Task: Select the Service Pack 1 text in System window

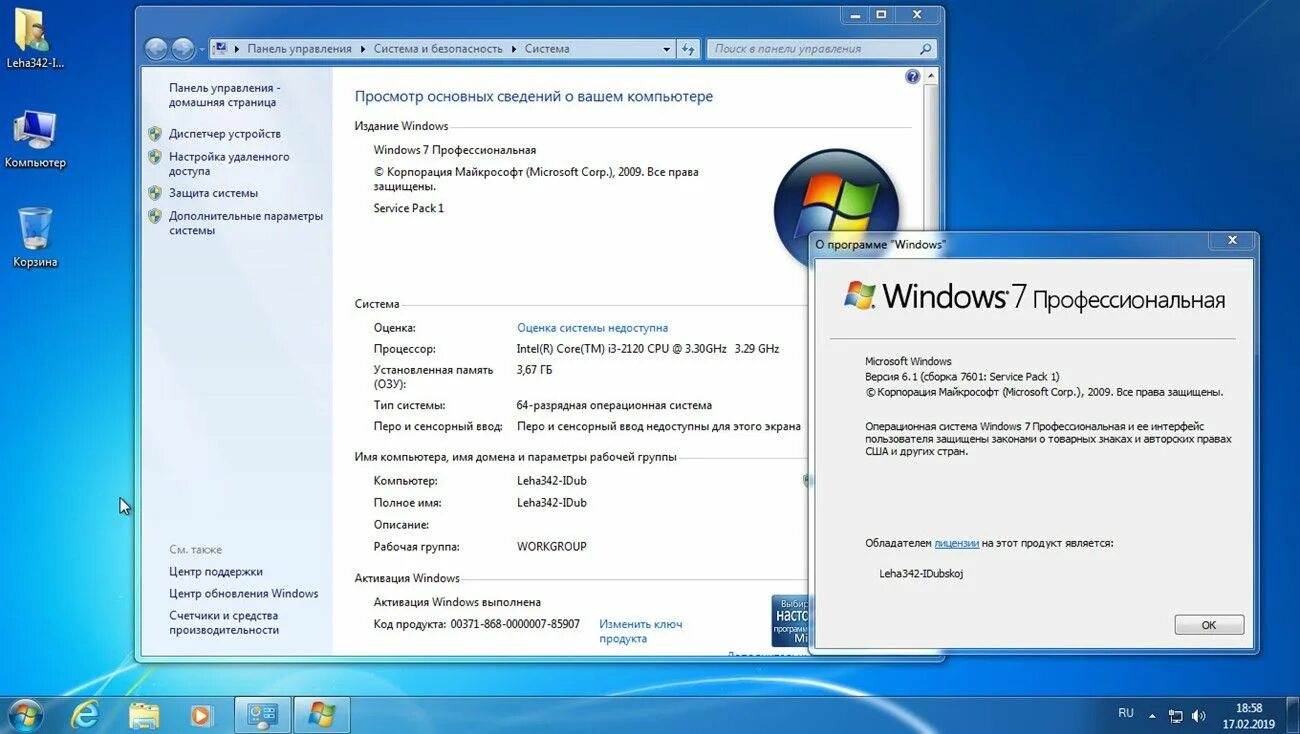Action: 408,208
